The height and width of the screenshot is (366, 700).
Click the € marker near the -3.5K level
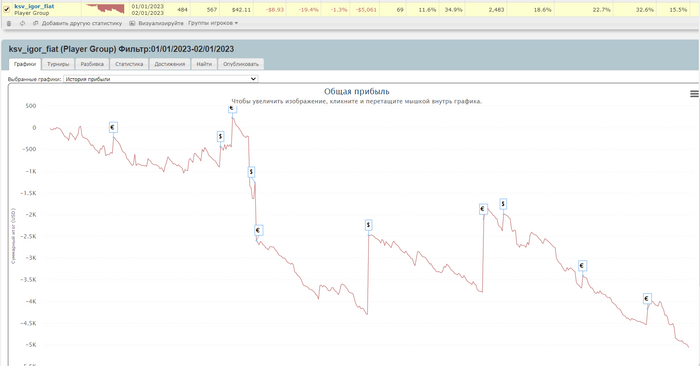pos(582,266)
